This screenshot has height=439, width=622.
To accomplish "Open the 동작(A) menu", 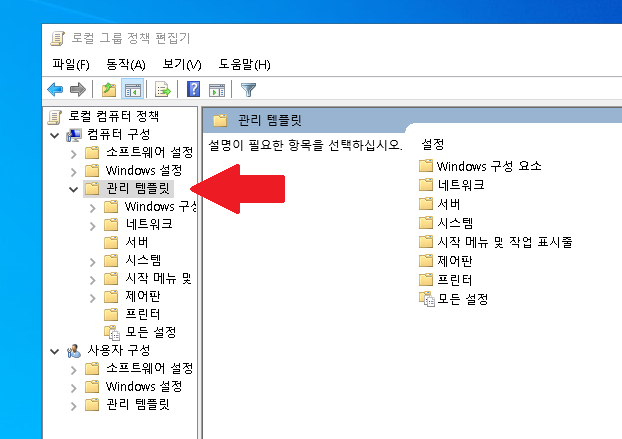I will (x=126, y=64).
